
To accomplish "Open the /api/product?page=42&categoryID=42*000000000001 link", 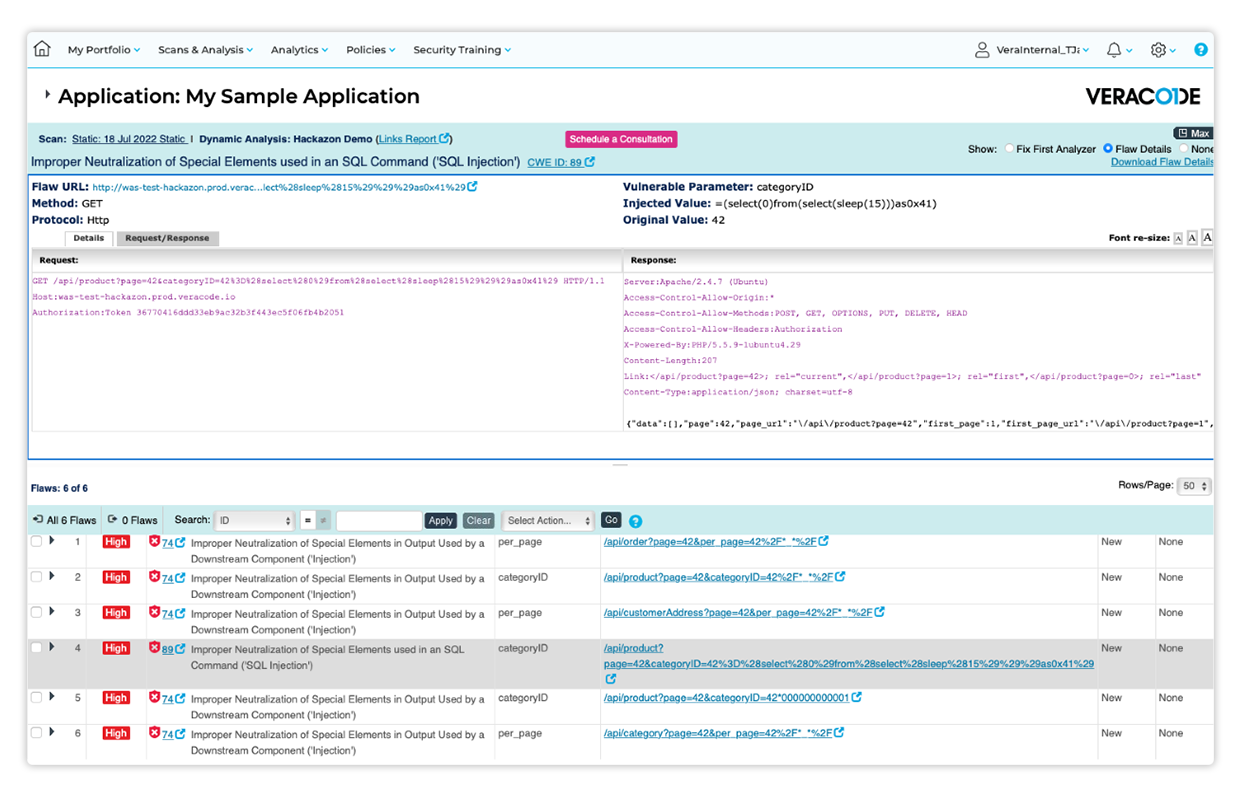I will point(726,697).
